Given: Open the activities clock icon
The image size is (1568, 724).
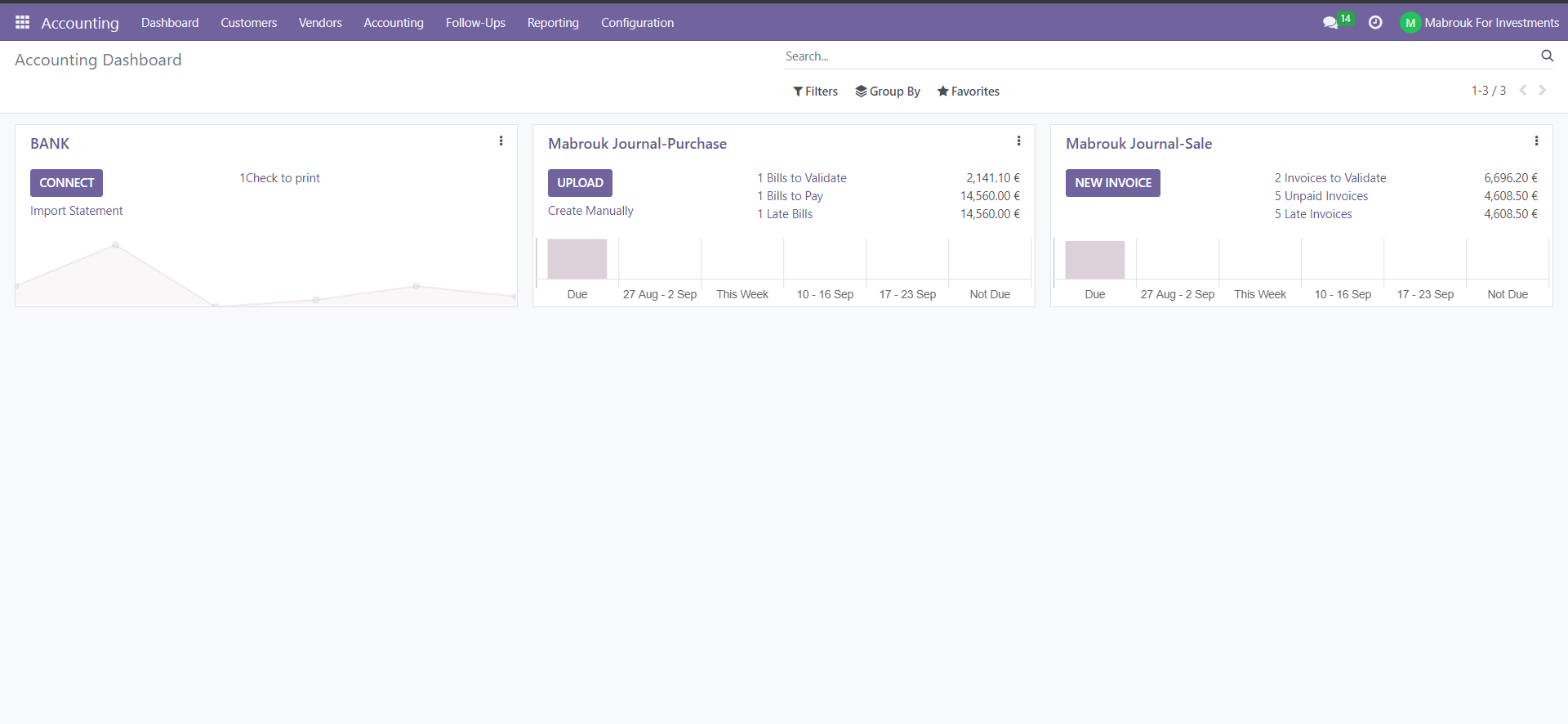Looking at the screenshot, I should 1375,22.
